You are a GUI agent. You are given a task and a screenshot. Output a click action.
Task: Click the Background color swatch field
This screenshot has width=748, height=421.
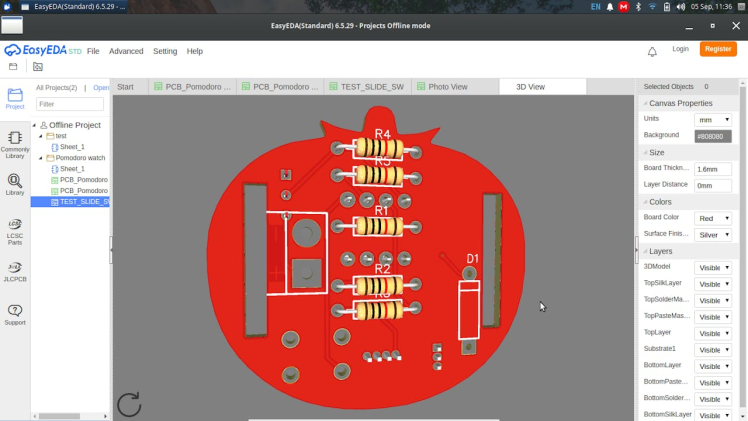713,136
